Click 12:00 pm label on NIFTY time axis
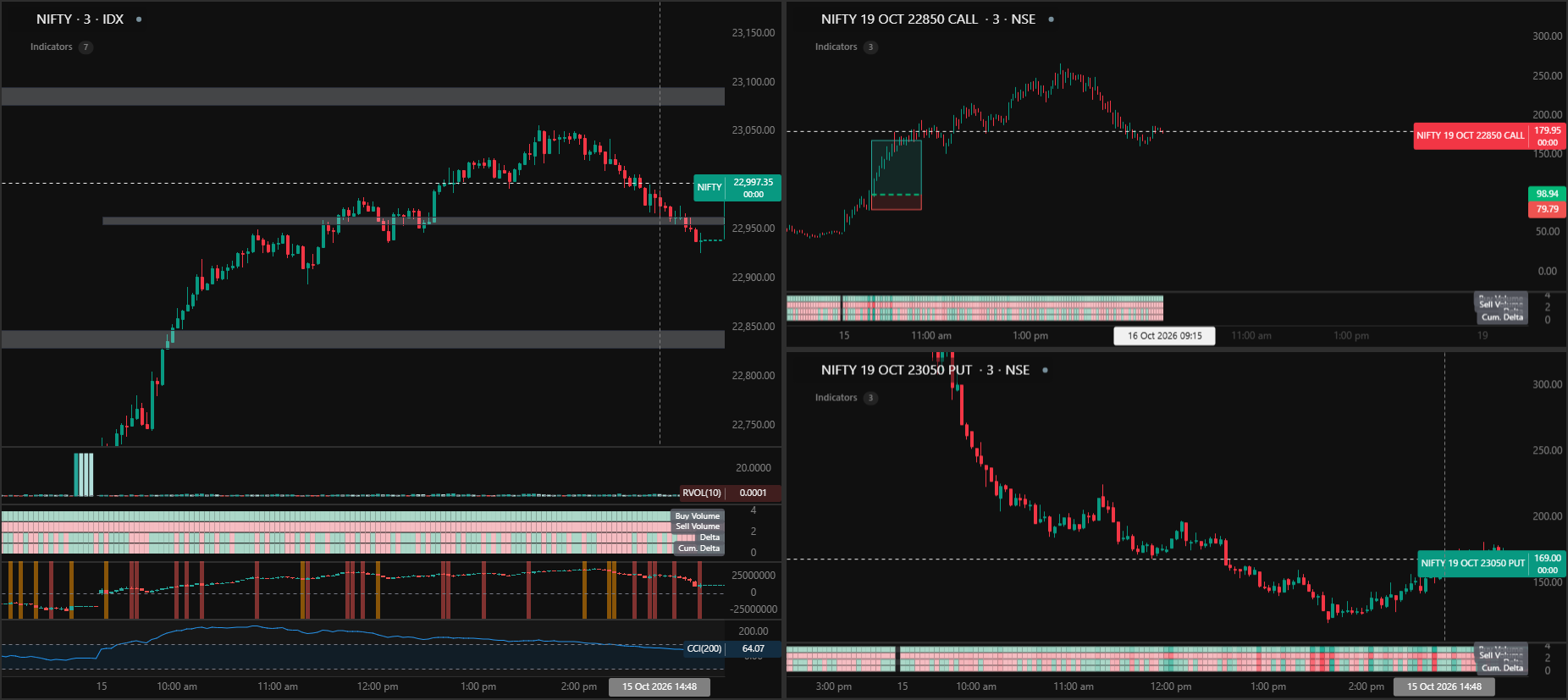The width and height of the screenshot is (1568, 700). [378, 686]
